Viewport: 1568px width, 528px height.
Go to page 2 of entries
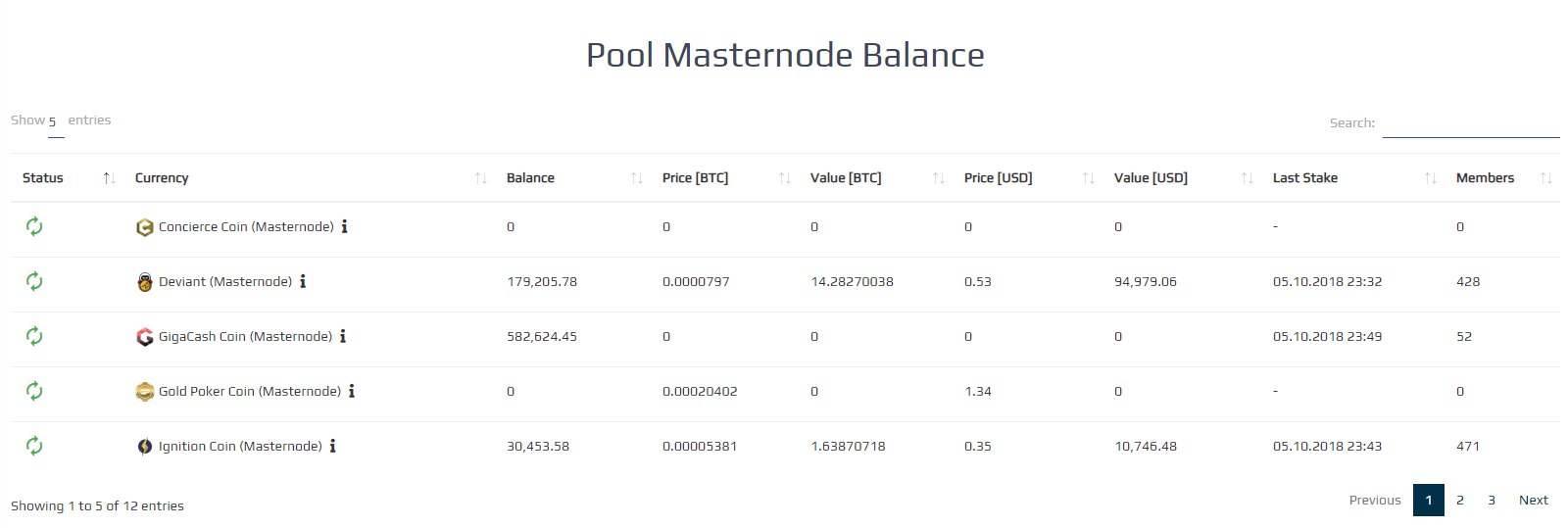click(1460, 500)
